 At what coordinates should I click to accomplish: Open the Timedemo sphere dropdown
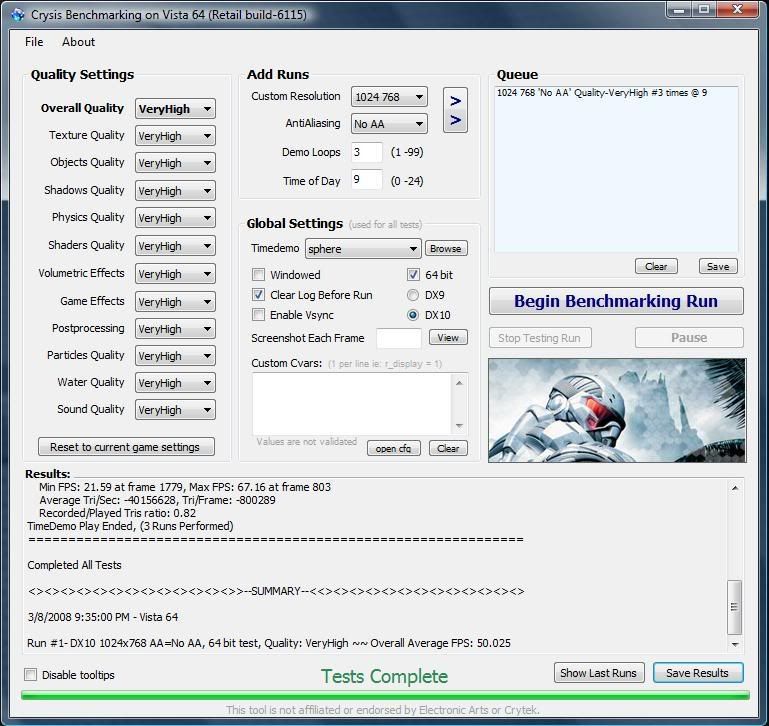point(363,249)
